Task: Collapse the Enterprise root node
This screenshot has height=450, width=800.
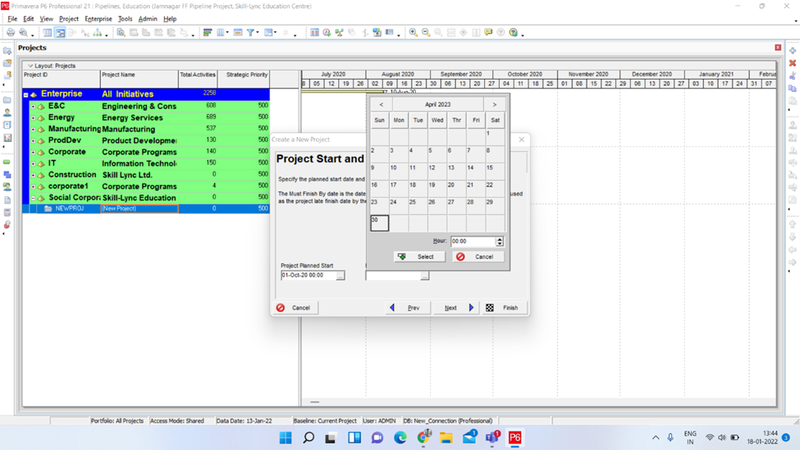Action: point(26,95)
